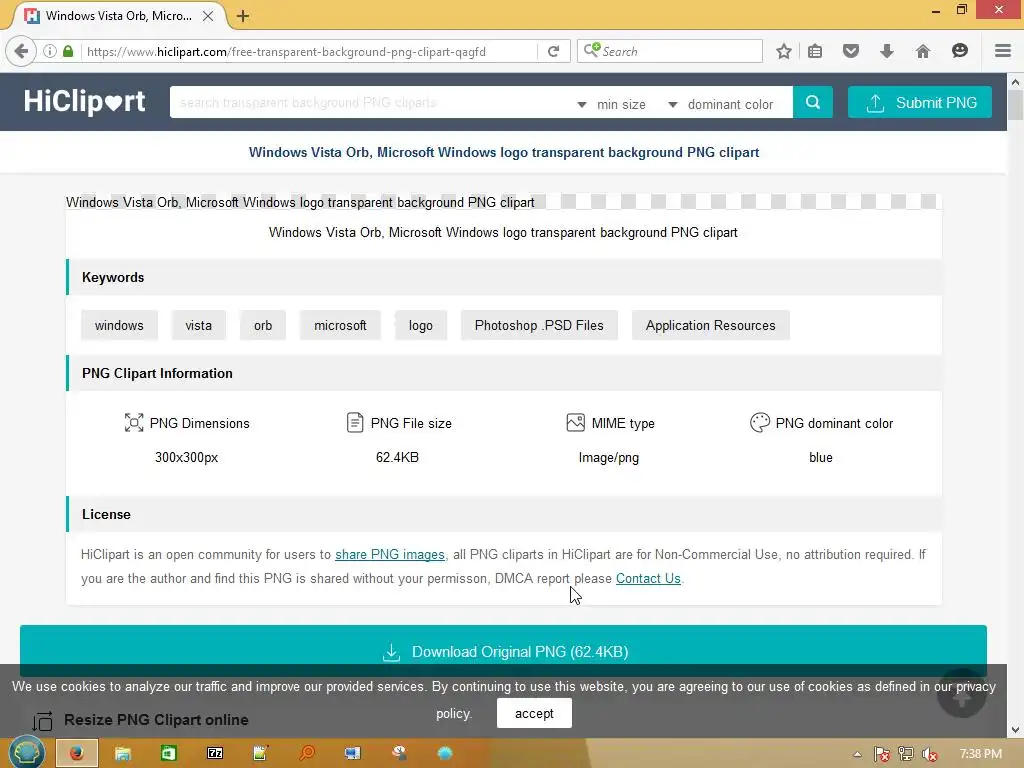Close the Windows Vista Orb tab
The height and width of the screenshot is (768, 1024).
(208, 16)
